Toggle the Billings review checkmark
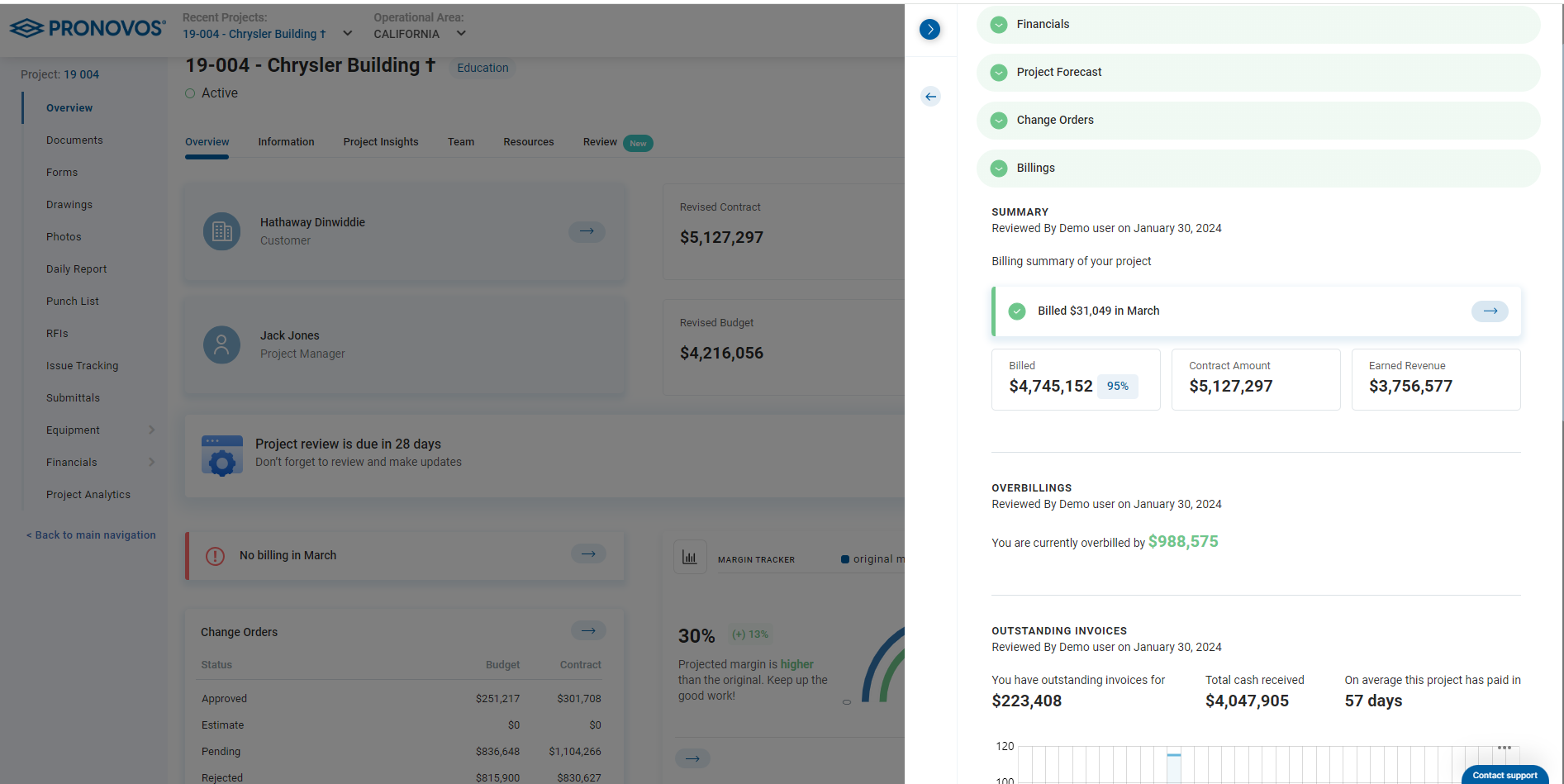Viewport: 1564px width, 784px height. click(x=999, y=169)
